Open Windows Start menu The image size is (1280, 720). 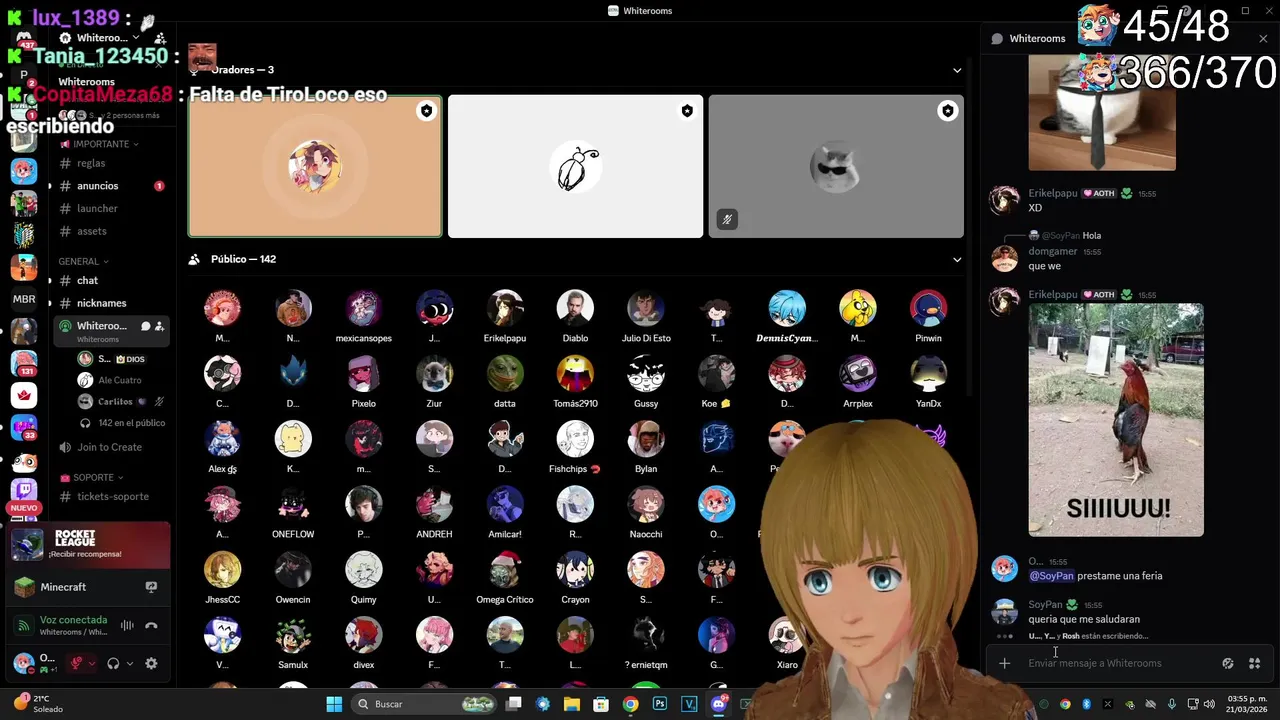click(334, 704)
